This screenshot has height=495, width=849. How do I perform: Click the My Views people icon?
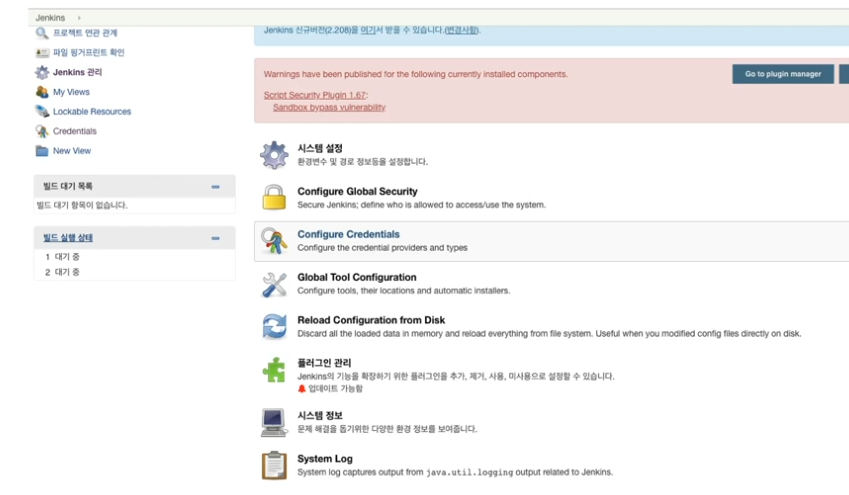42,92
